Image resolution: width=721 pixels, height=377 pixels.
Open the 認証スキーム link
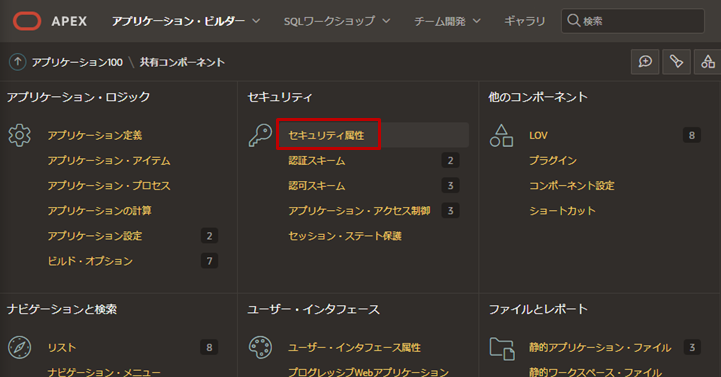pyautogui.click(x=317, y=160)
